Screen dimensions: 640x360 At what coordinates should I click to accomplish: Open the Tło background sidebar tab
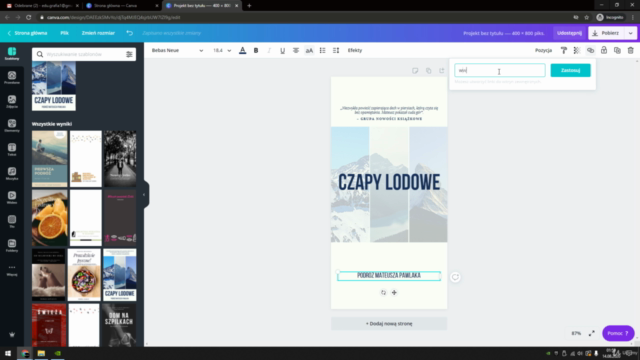(x=12, y=222)
